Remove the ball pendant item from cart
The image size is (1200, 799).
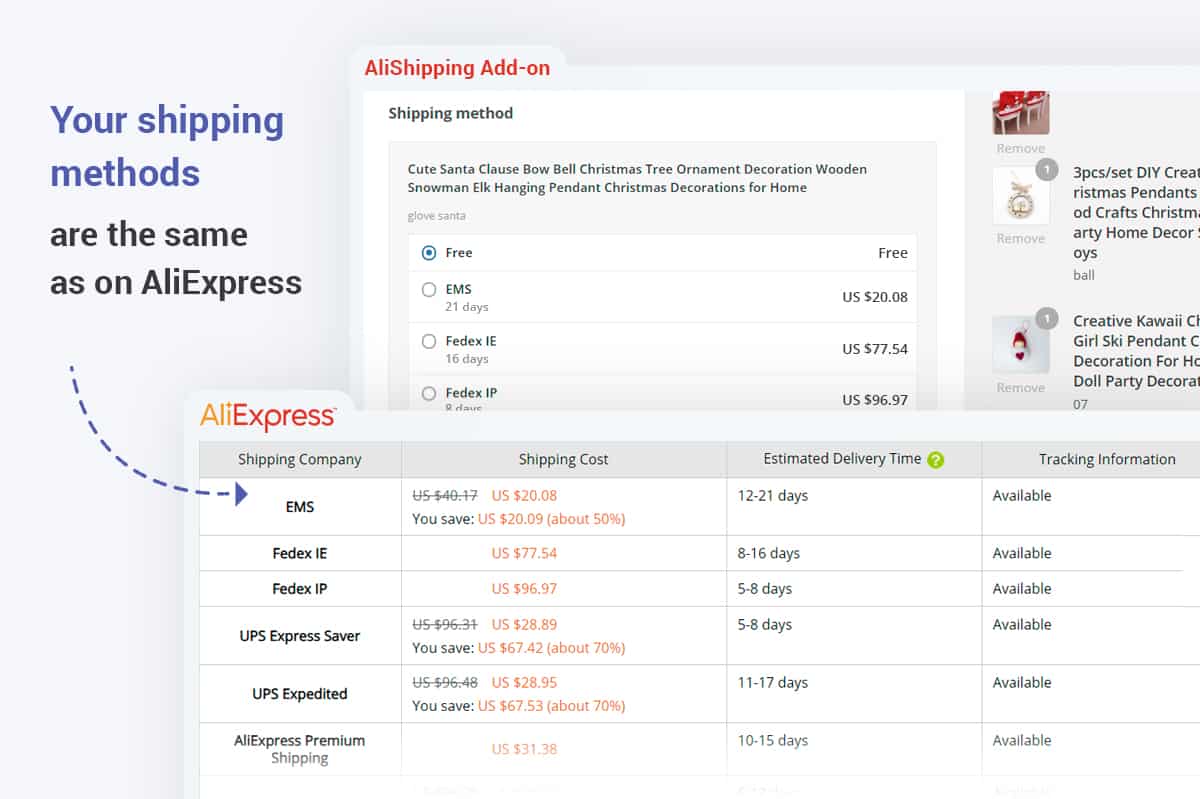(x=1020, y=239)
